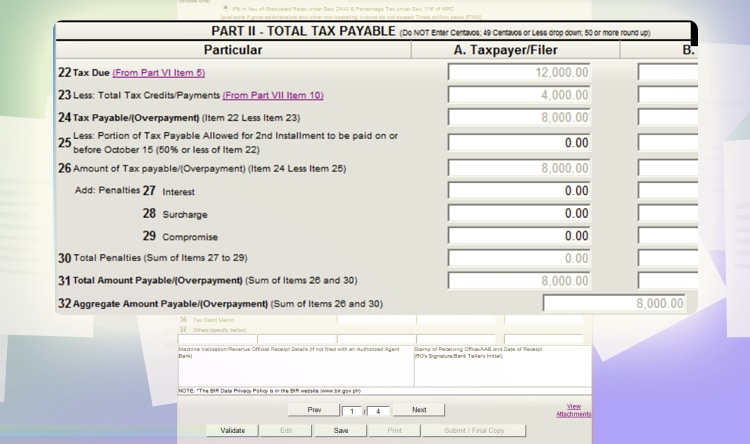Click the View Attachments link

pos(573,410)
